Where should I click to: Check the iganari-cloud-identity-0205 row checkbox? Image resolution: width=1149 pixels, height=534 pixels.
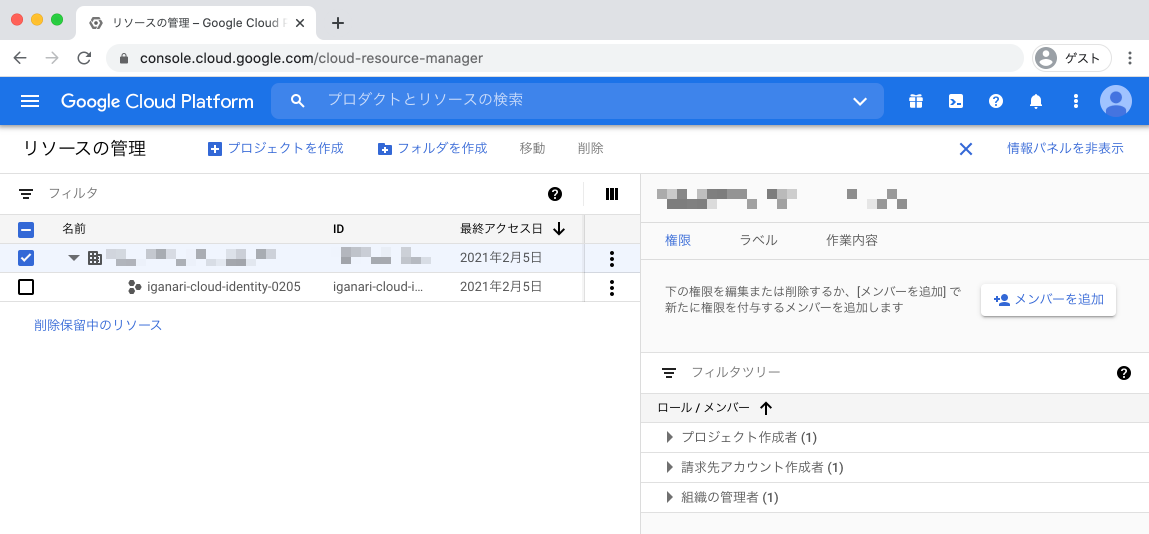pos(26,287)
